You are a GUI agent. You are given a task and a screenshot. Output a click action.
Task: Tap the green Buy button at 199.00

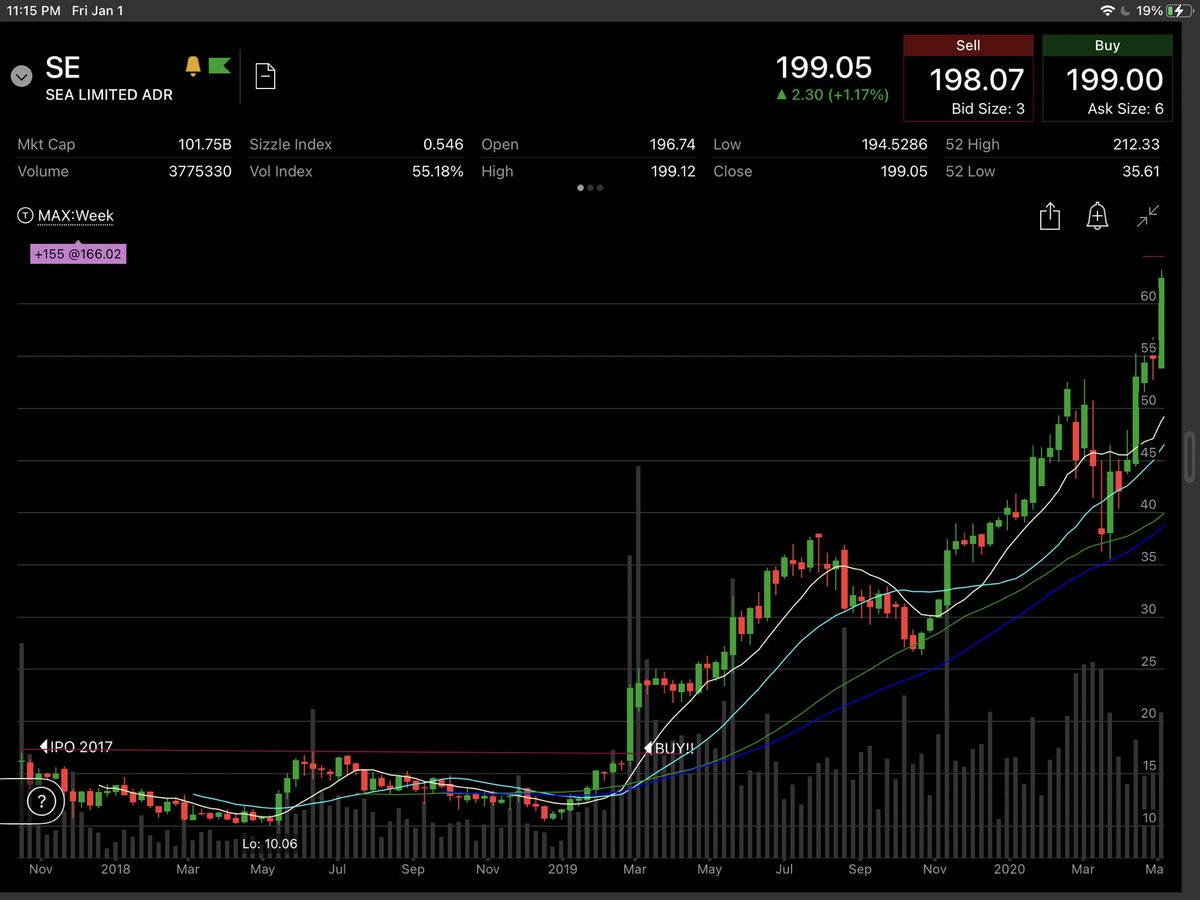(x=1107, y=78)
